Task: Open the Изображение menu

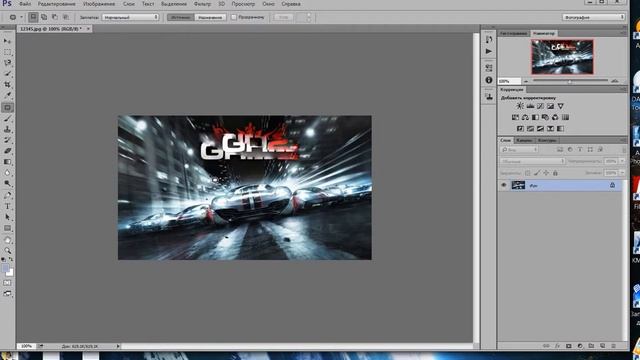Action: point(99,4)
